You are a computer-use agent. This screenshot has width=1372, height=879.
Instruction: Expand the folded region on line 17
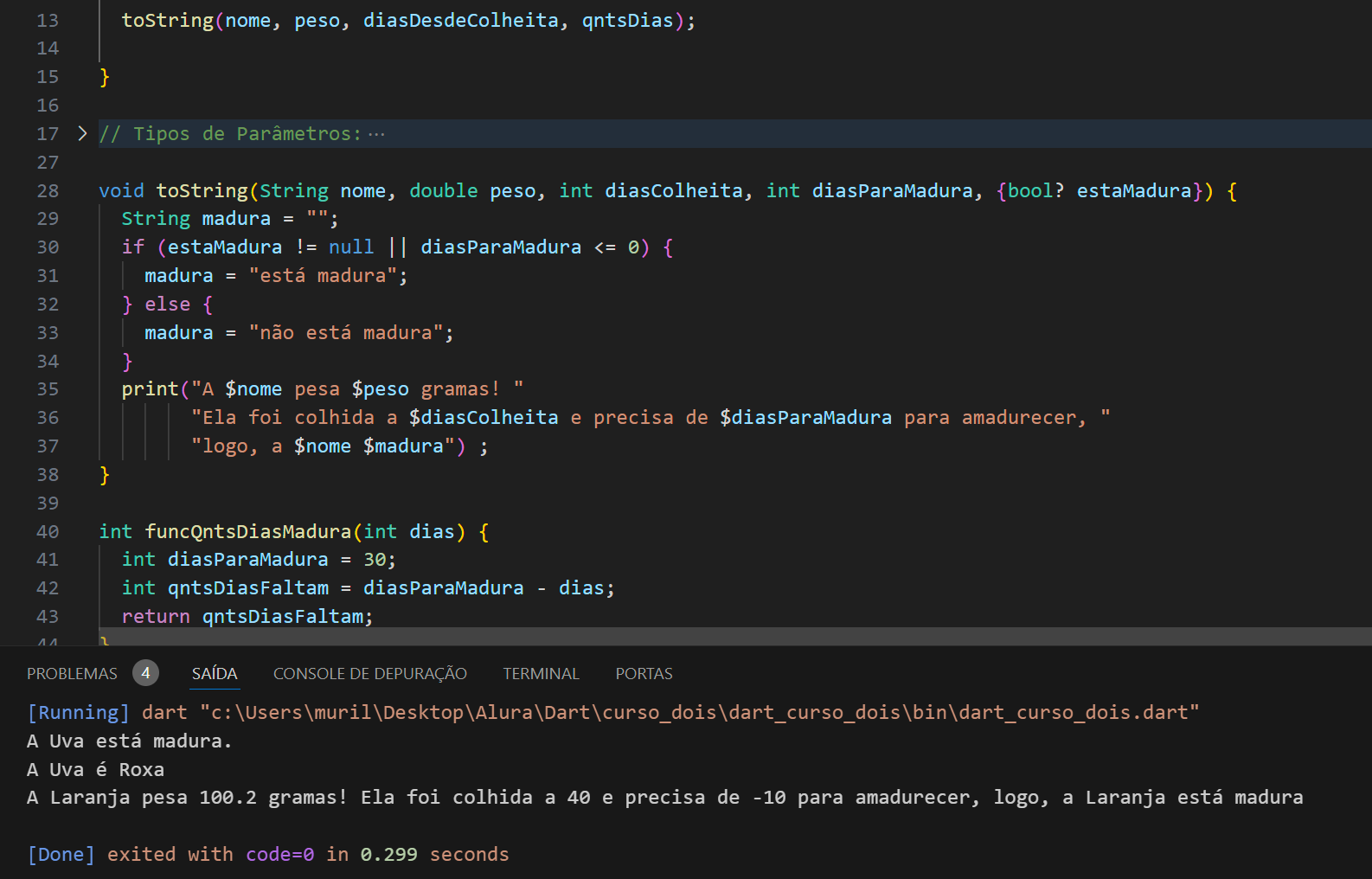[82, 133]
